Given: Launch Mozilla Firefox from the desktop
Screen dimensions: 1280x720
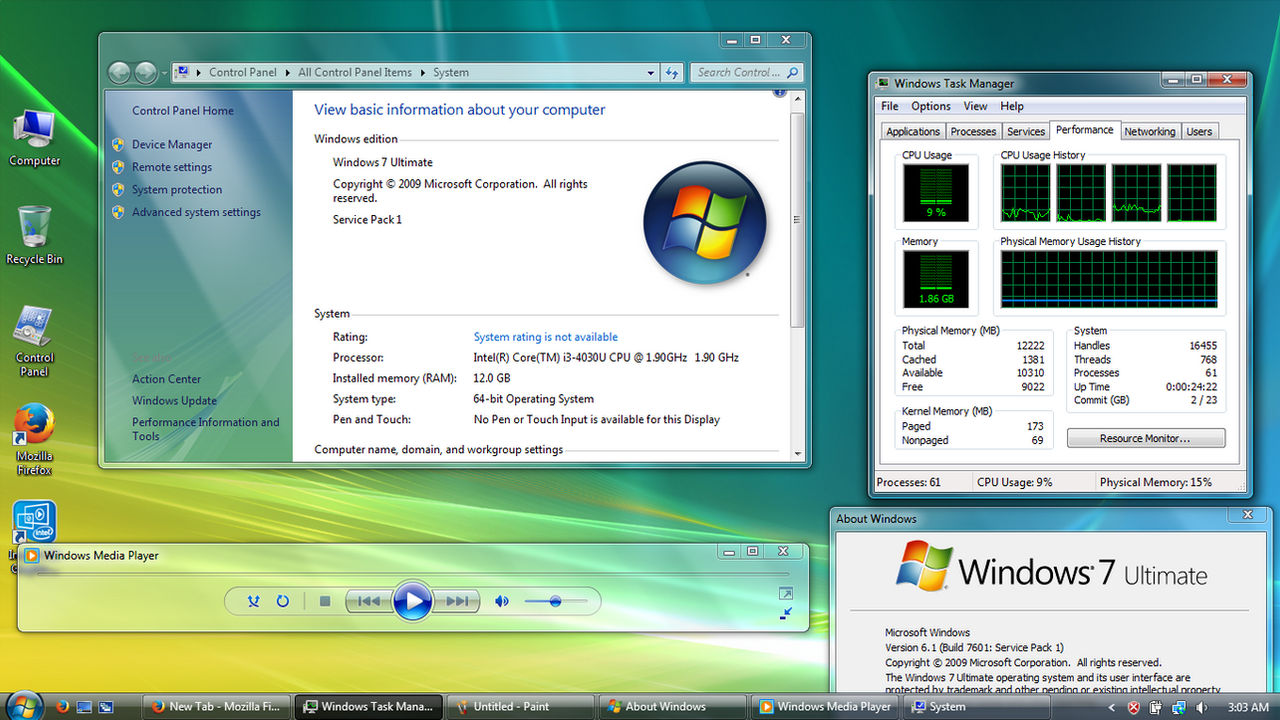Looking at the screenshot, I should (34, 440).
